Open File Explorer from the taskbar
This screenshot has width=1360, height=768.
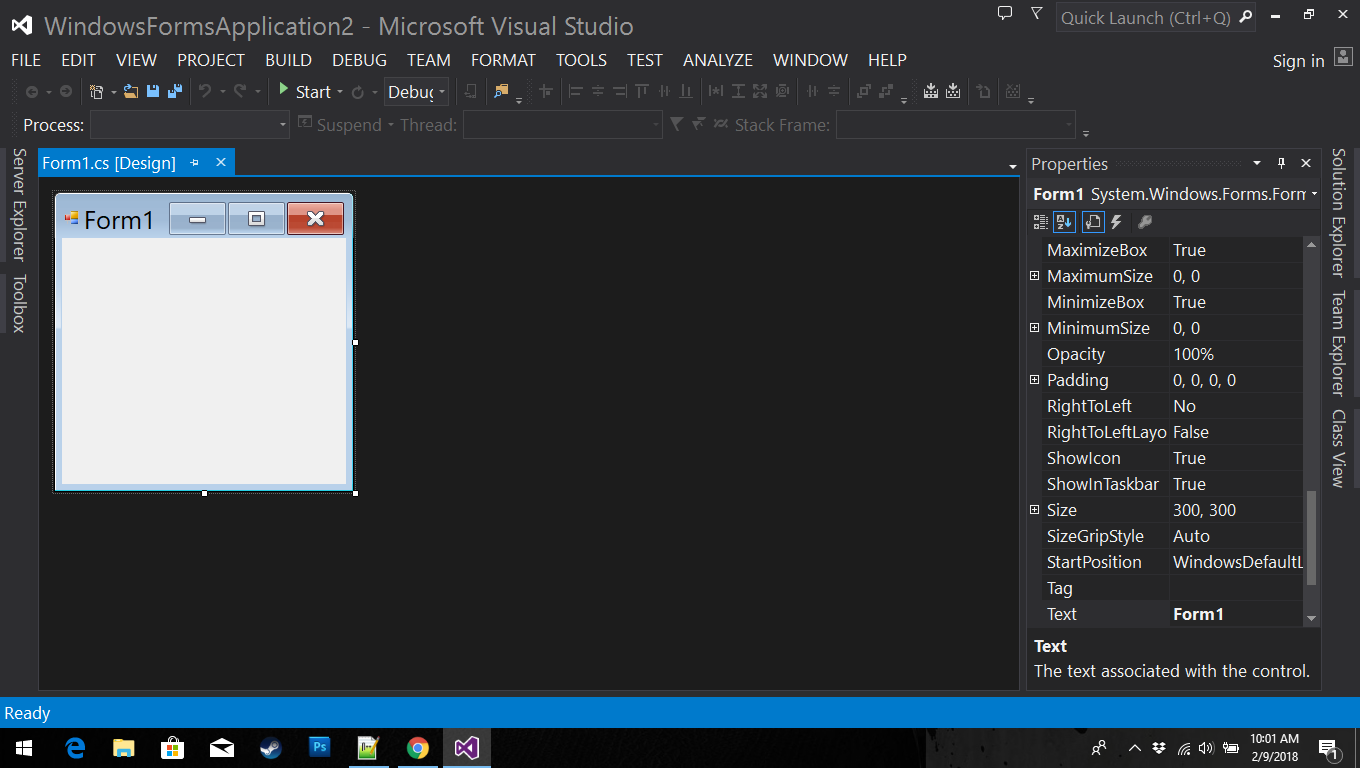coord(123,747)
